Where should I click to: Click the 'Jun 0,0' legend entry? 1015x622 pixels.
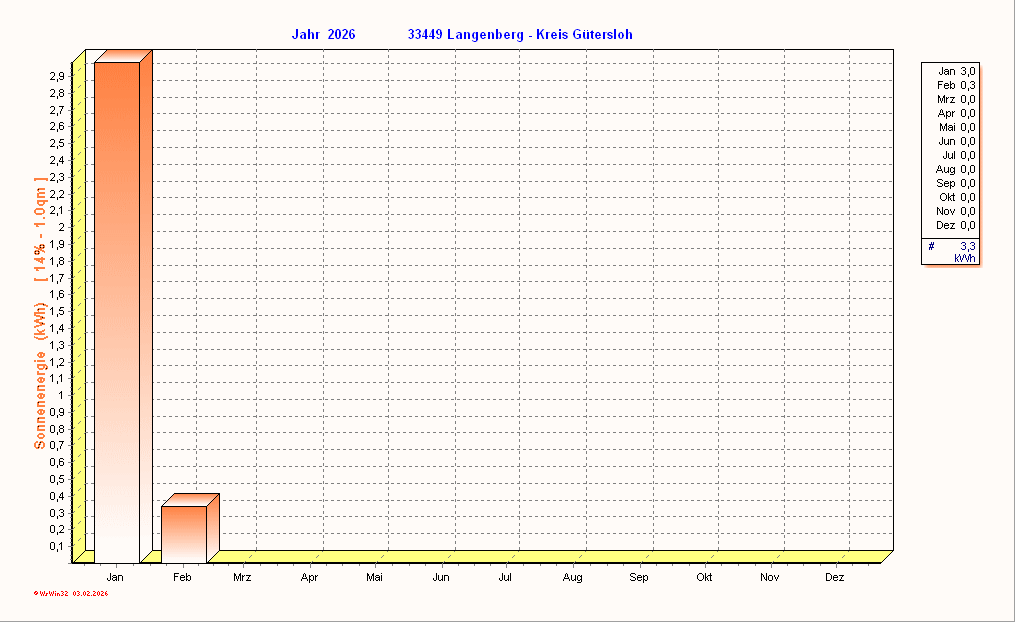click(957, 141)
